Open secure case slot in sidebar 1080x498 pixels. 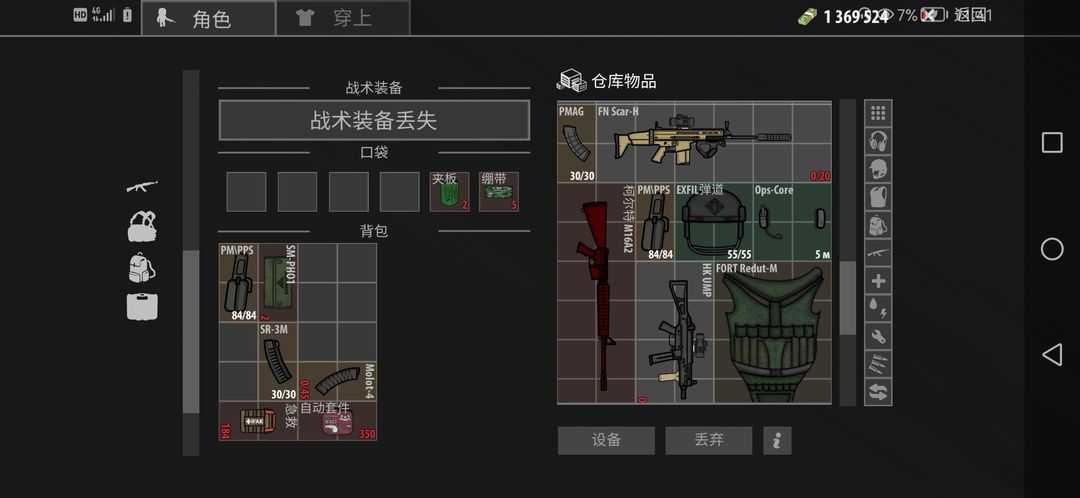(x=142, y=306)
